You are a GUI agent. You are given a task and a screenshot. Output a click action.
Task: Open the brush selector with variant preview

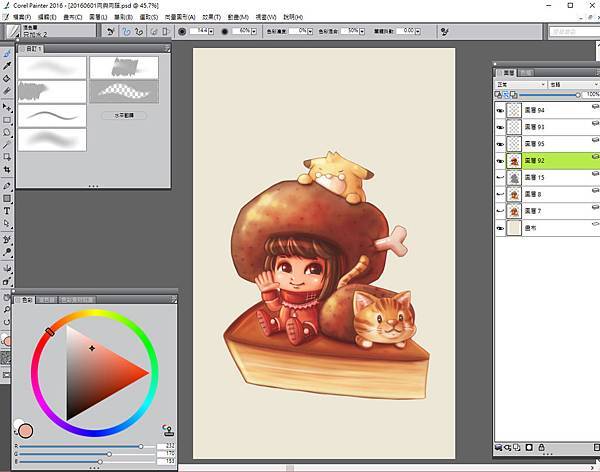tap(51, 31)
